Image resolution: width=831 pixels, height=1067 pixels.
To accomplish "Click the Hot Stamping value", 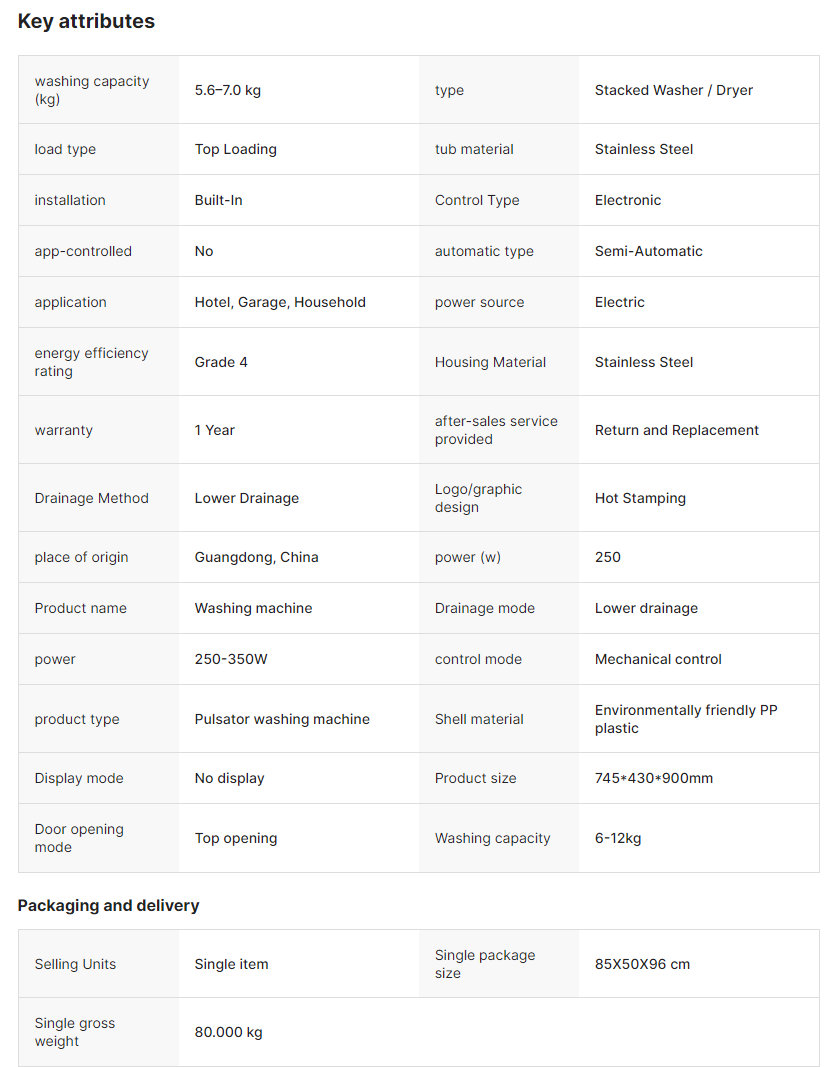I will 640,498.
